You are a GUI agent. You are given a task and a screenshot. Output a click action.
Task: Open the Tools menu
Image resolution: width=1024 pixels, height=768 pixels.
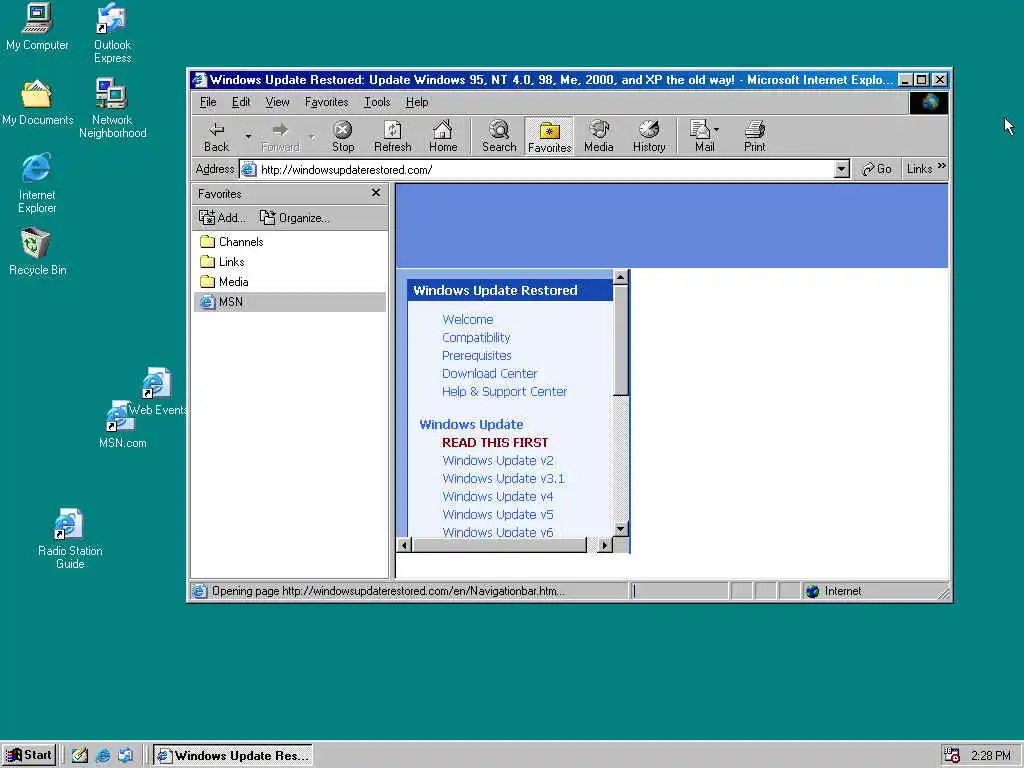[x=377, y=102]
